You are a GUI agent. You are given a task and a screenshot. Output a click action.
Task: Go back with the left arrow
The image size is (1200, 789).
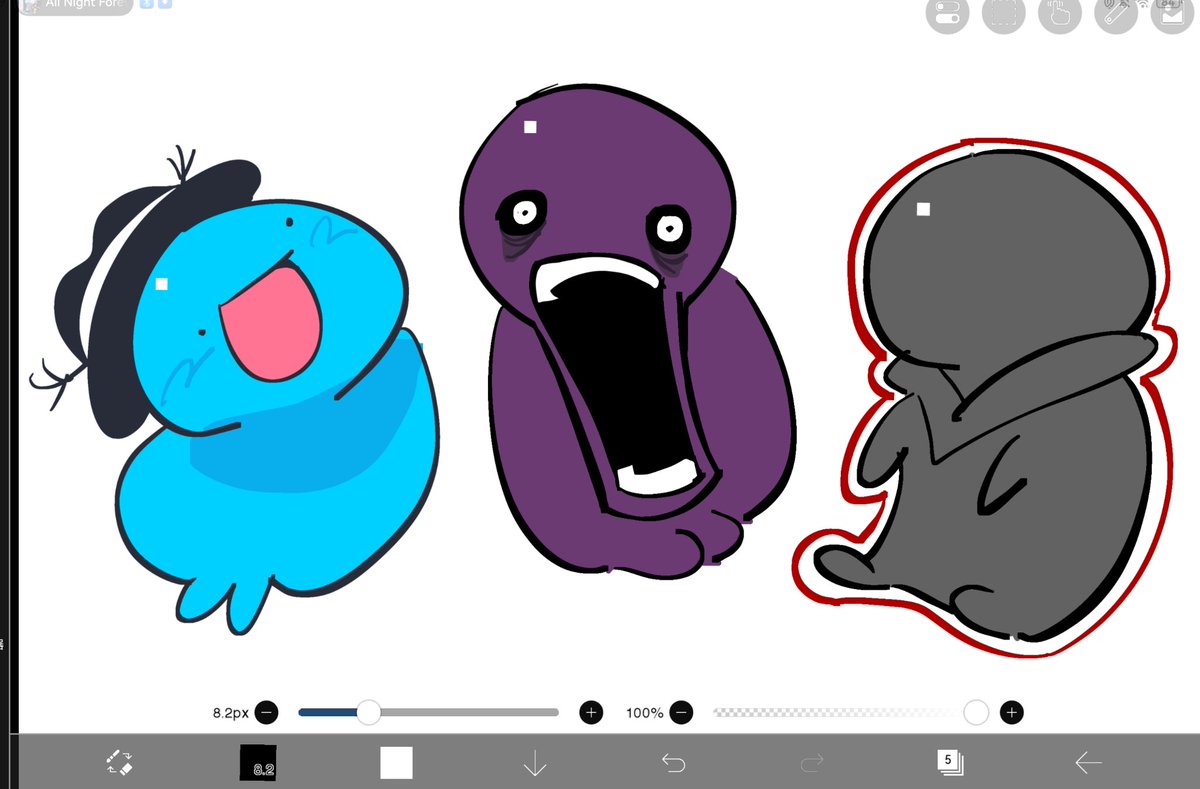[1088, 764]
